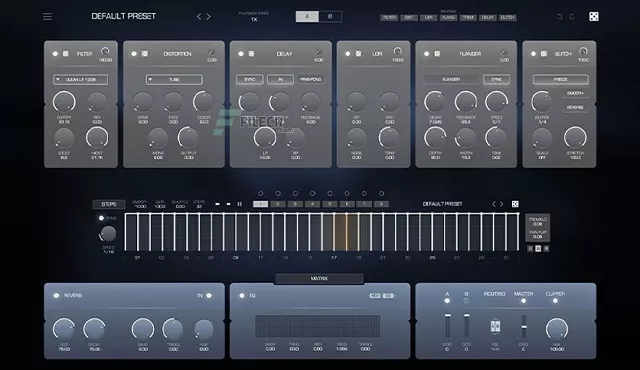The image size is (640, 370).
Task: Toggle the Flanger module power
Action: coord(427,54)
